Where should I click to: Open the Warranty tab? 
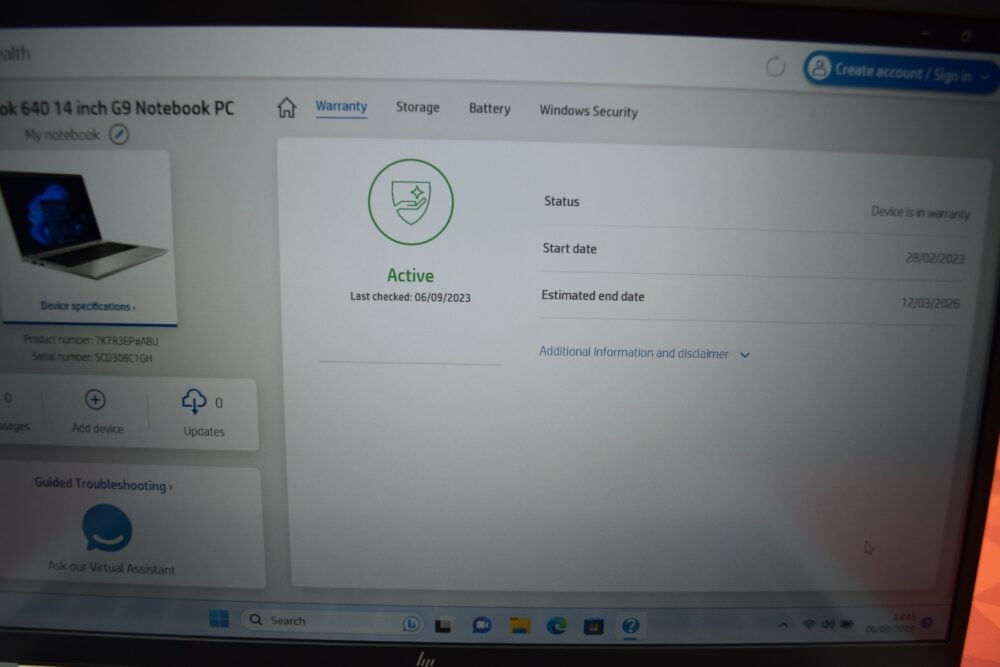tap(341, 106)
